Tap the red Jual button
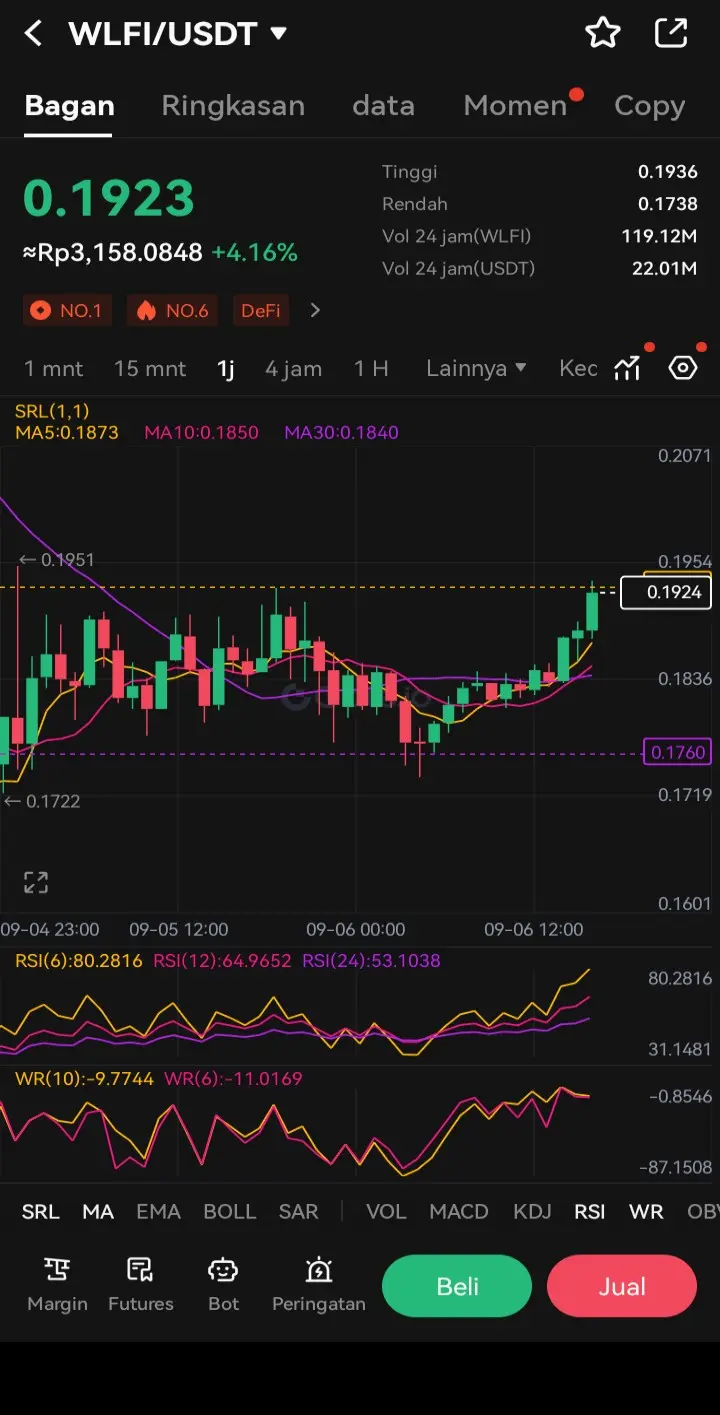This screenshot has height=1415, width=720. click(x=622, y=1286)
